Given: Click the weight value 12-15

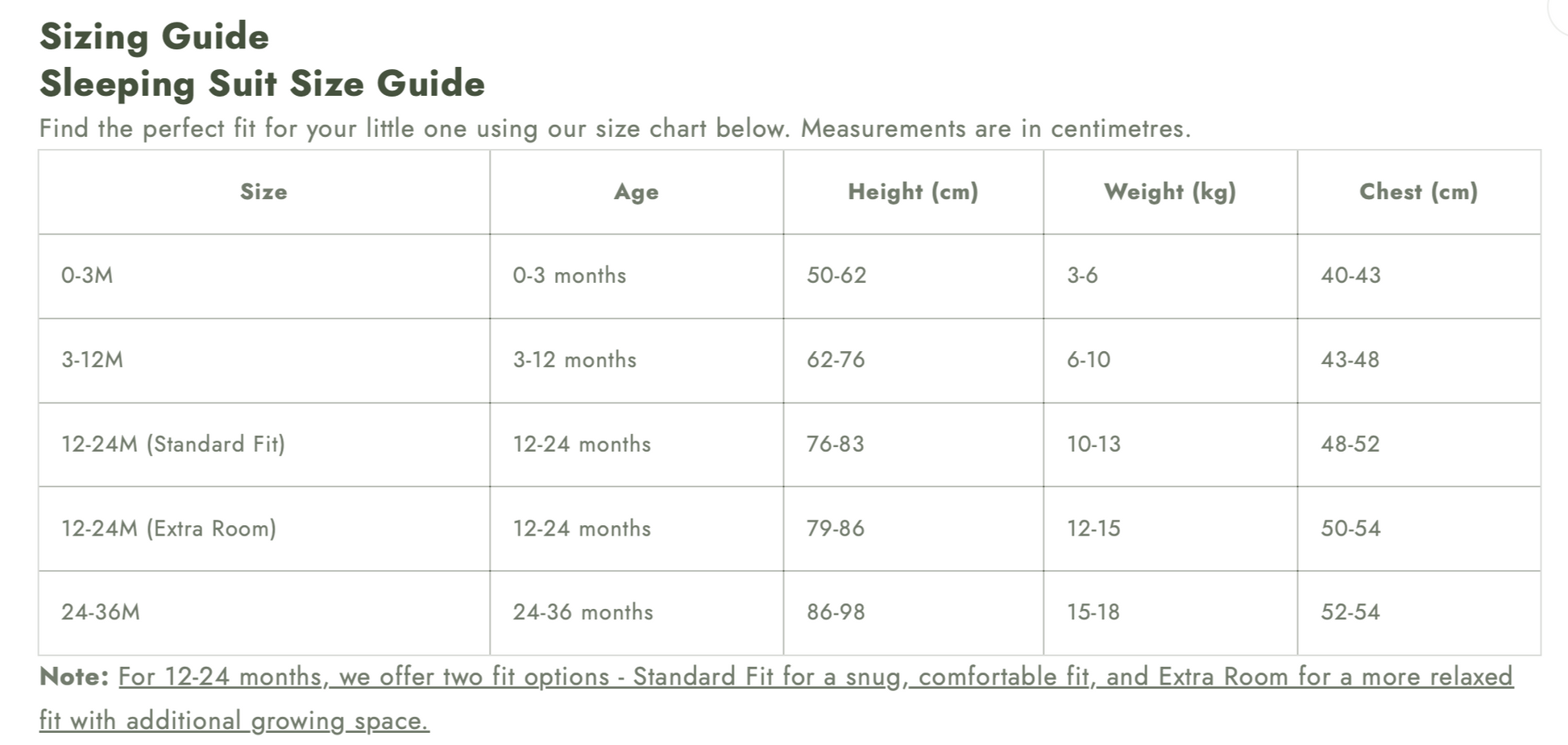Looking at the screenshot, I should pos(1093,528).
